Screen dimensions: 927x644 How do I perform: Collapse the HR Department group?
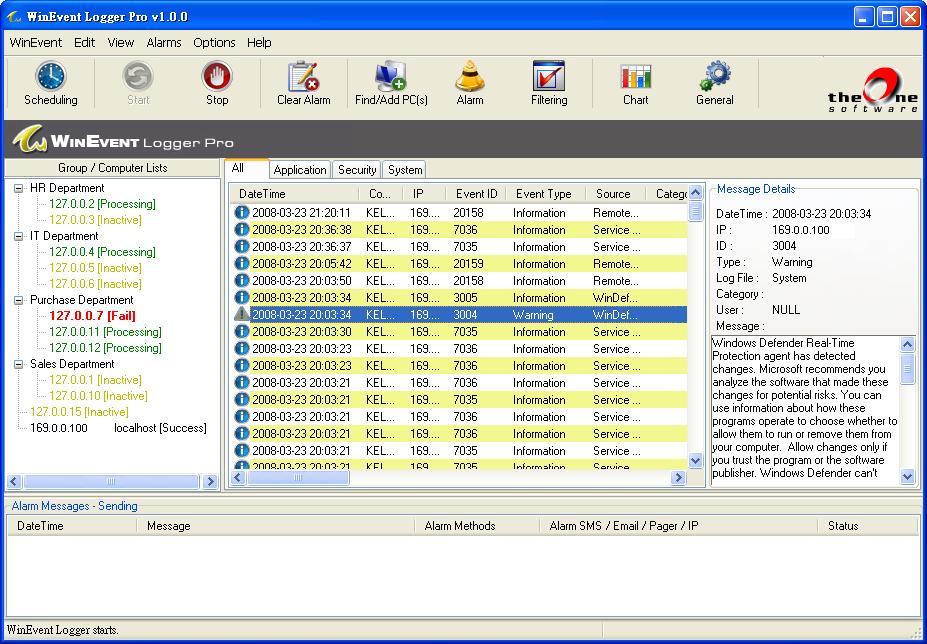[x=19, y=188]
